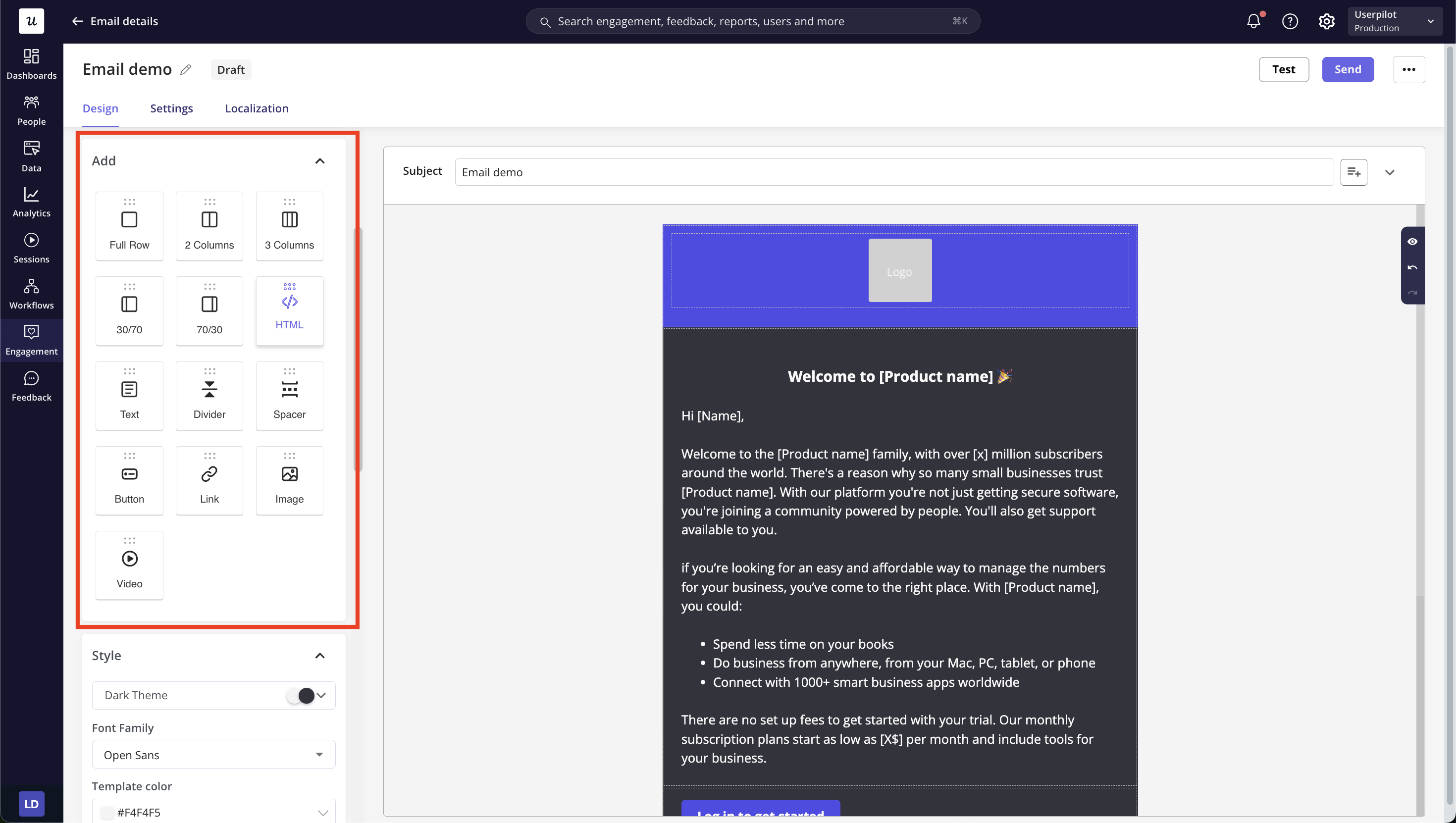Click 'Spend less time on your books' bullet
The image size is (1456, 823).
(x=803, y=644)
